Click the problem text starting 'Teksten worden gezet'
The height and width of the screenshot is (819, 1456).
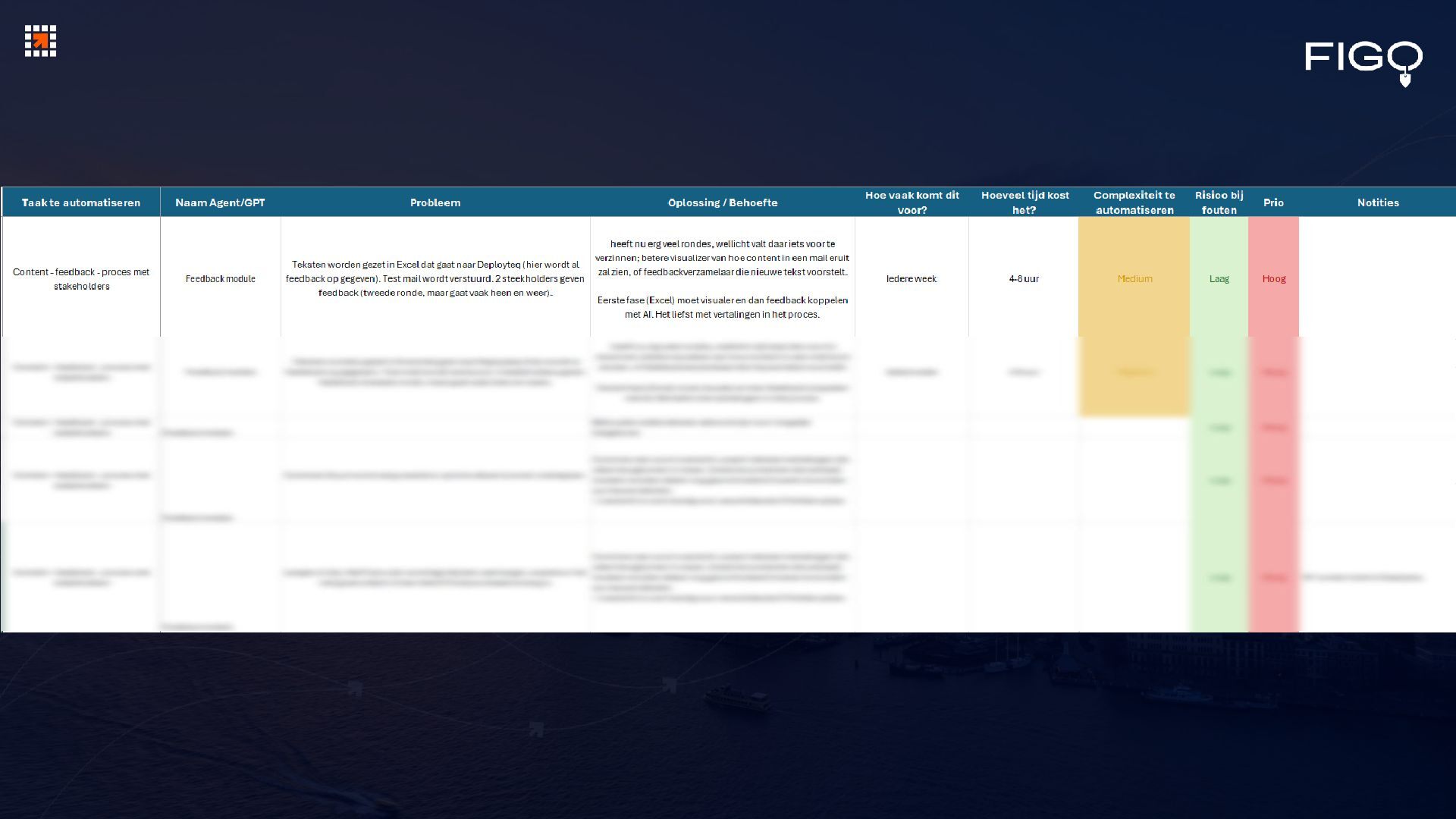click(x=435, y=278)
